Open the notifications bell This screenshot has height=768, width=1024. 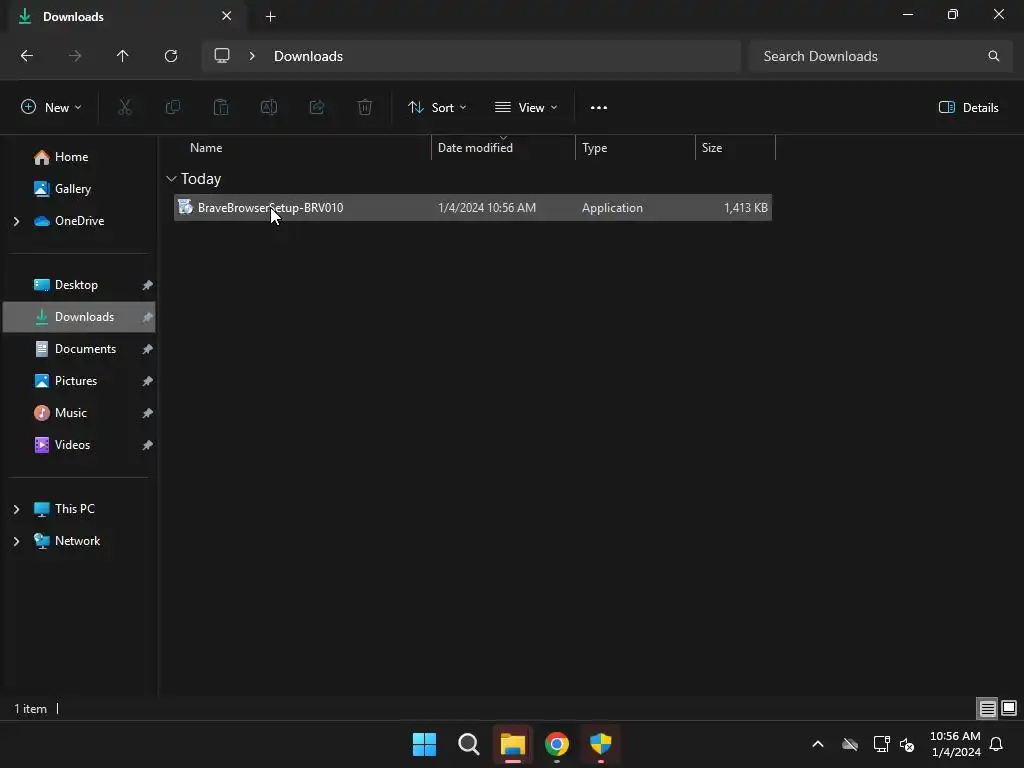coord(996,744)
